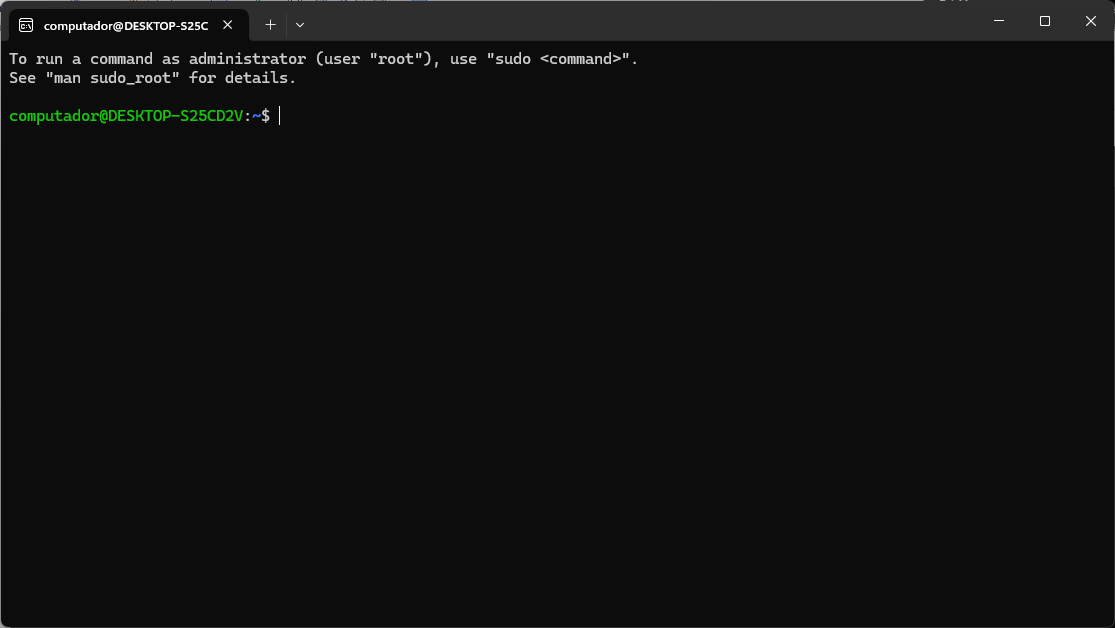Screen dimensions: 1115x628
Task: Click the green computador@DESKTOP-S25CD2V prompt text
Action: click(126, 116)
